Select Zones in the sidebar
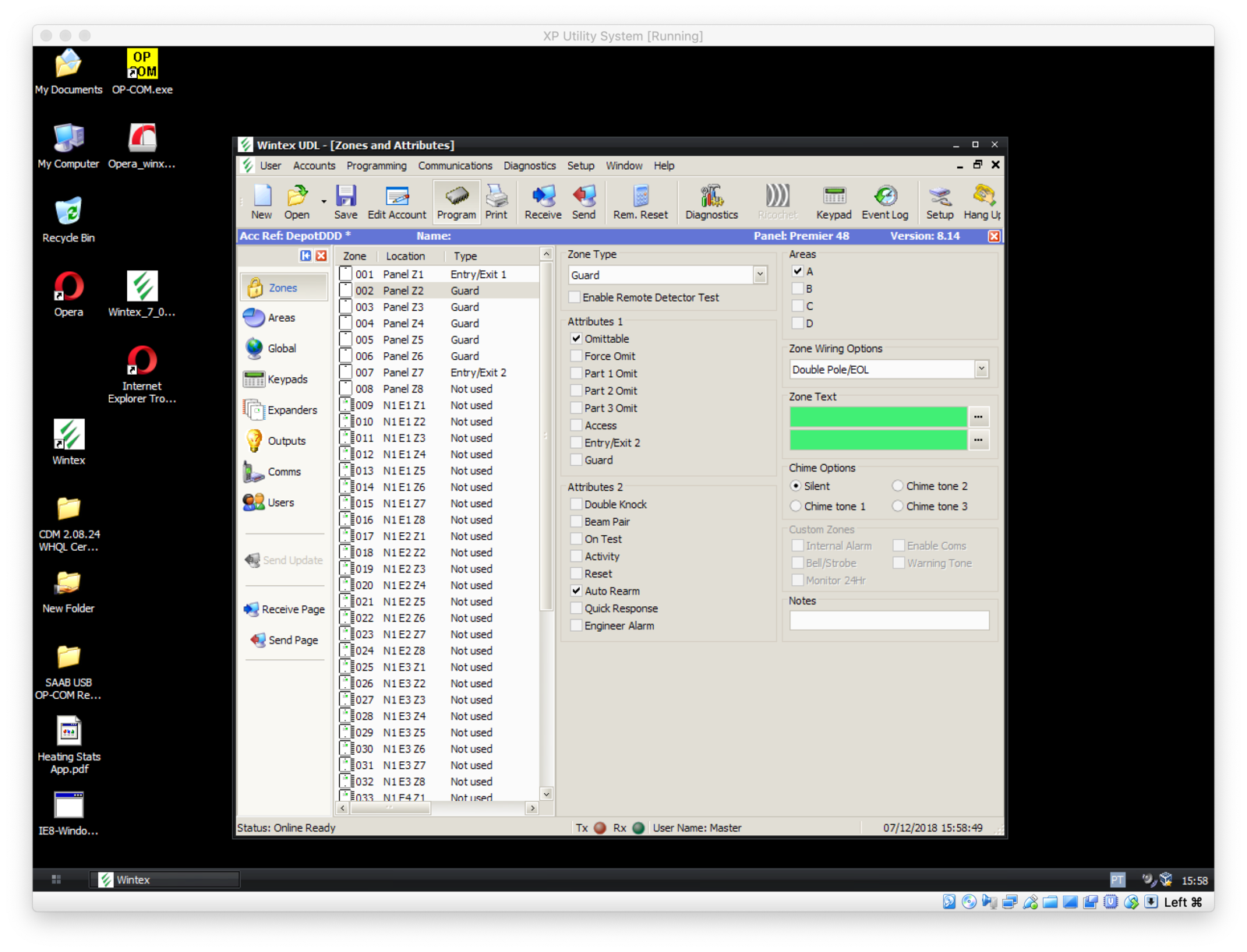 tap(284, 287)
